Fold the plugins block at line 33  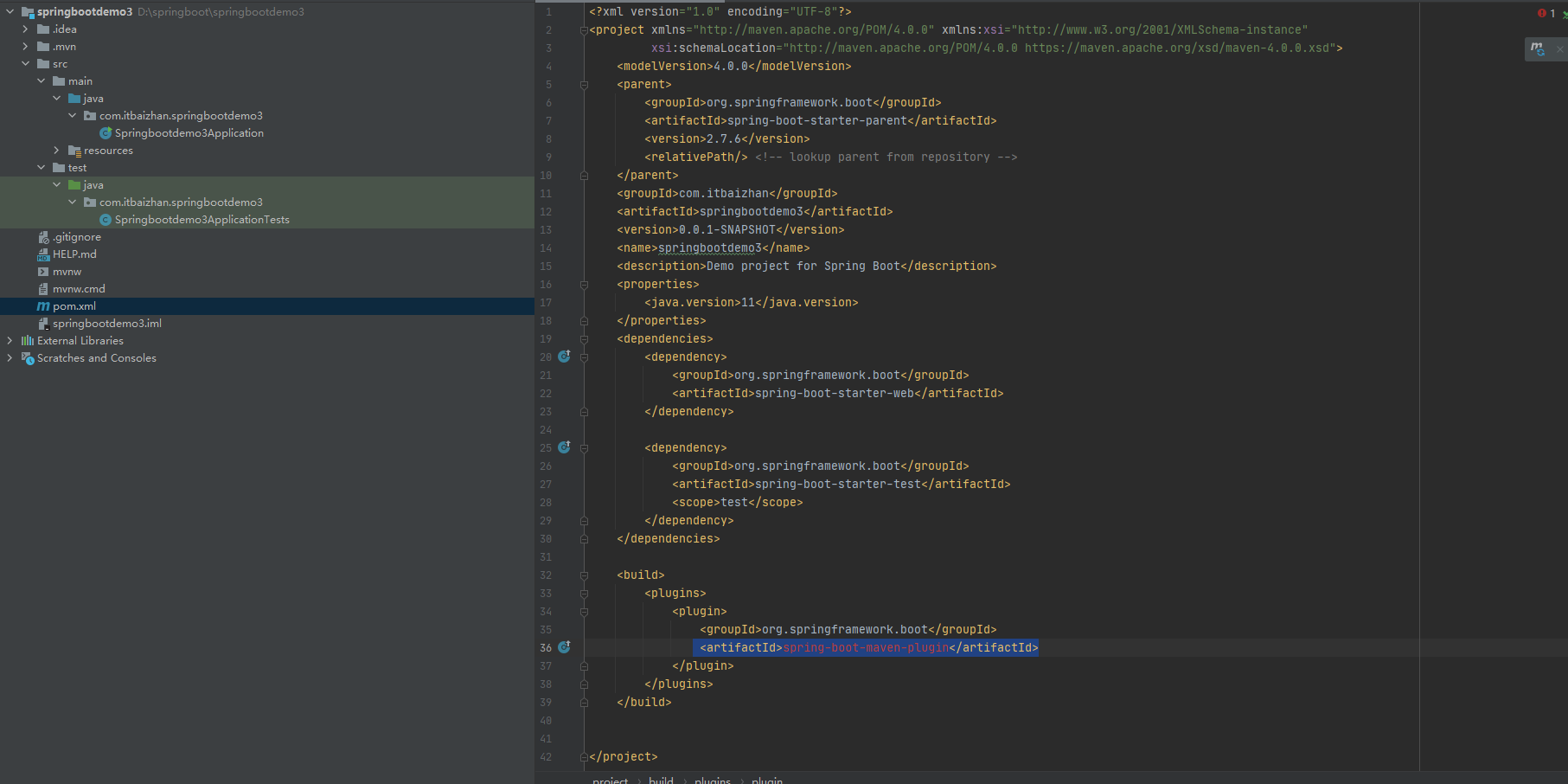click(x=584, y=594)
